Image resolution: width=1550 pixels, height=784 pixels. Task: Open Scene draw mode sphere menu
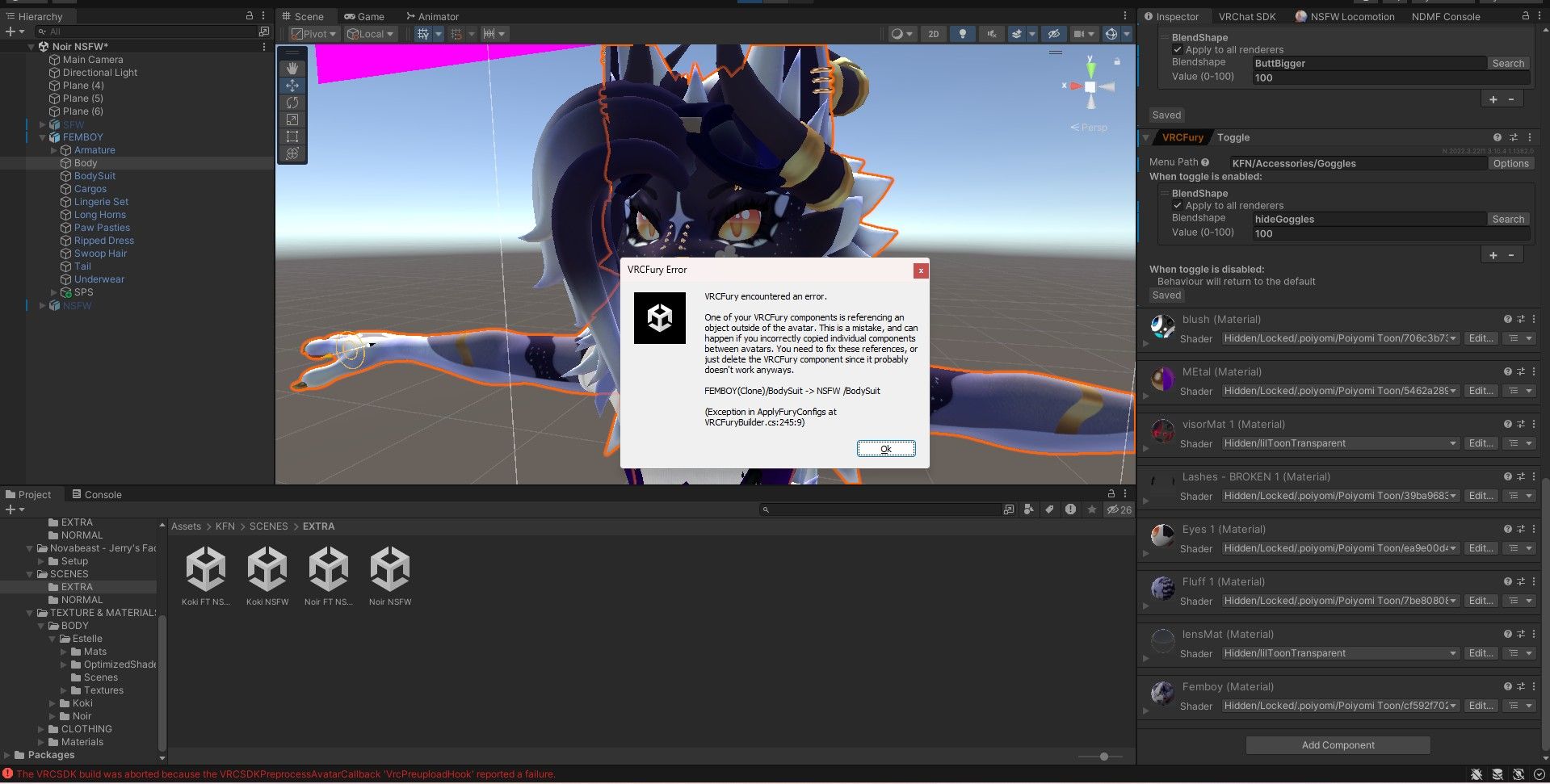pos(901,34)
